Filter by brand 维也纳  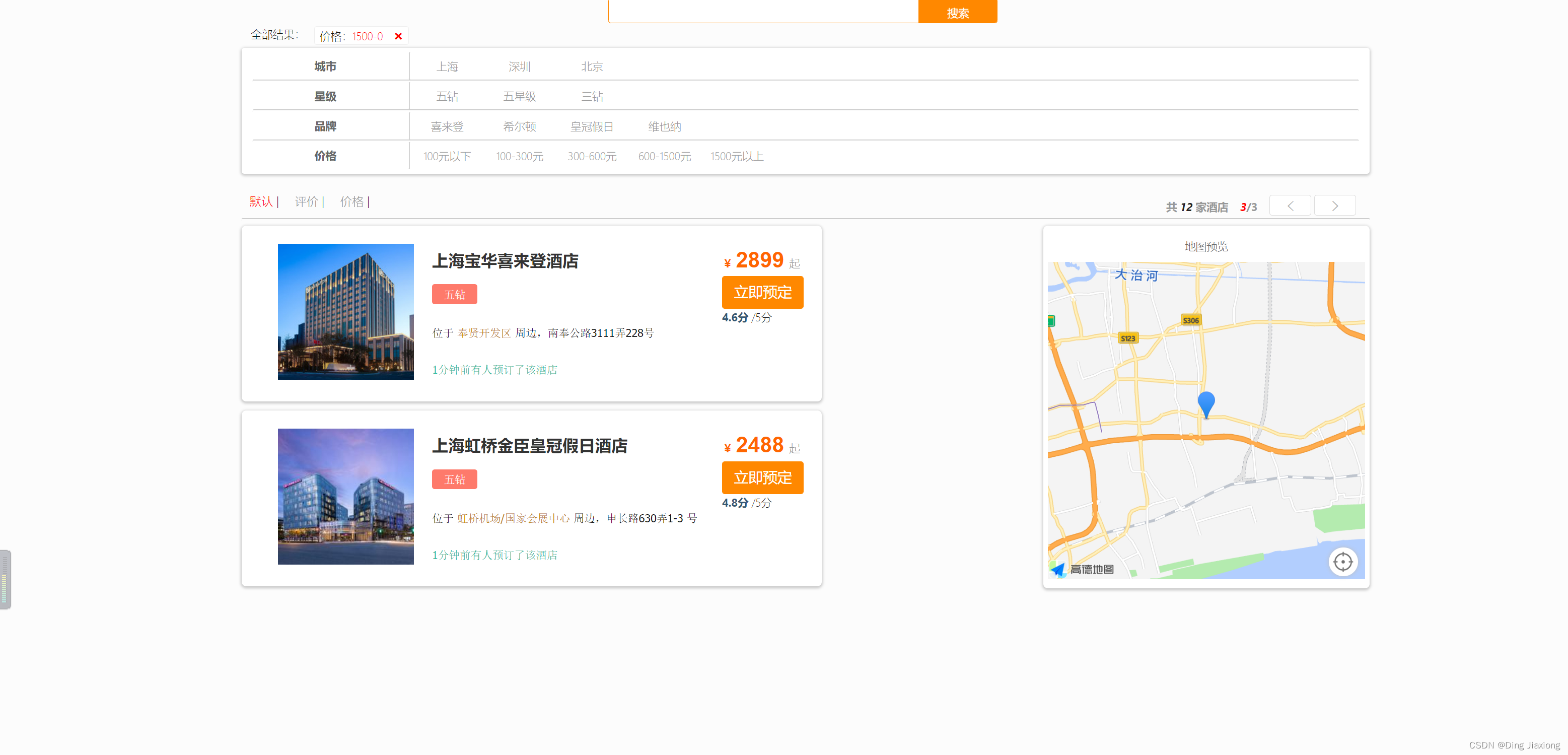(x=664, y=126)
